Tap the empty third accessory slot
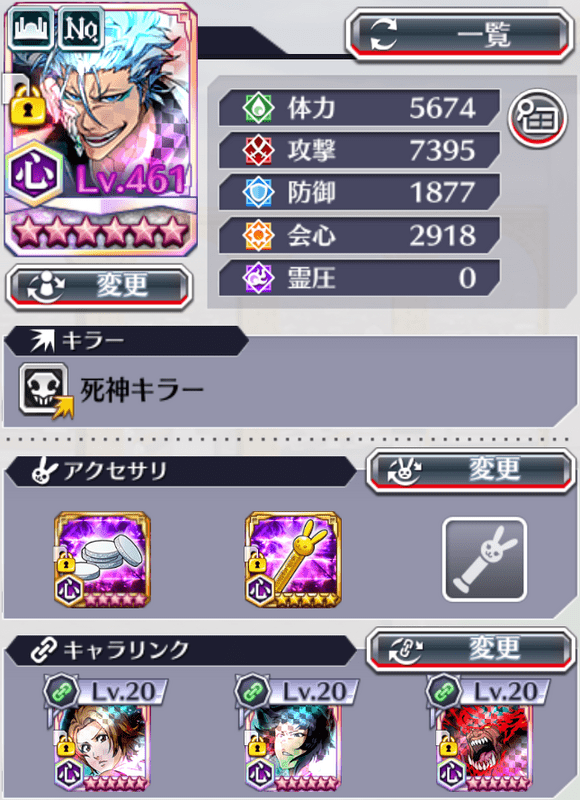 (484, 560)
